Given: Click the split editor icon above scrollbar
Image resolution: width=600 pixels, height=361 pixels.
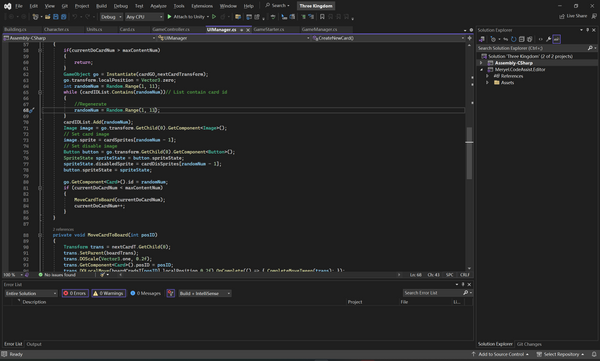Looking at the screenshot, I should coord(470,38).
